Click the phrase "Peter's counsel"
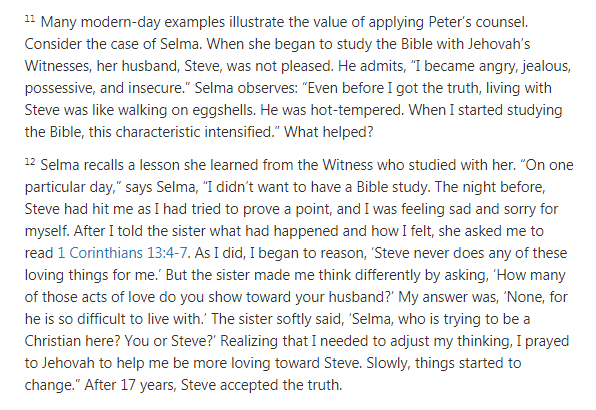This screenshot has width=596, height=410. [x=478, y=22]
